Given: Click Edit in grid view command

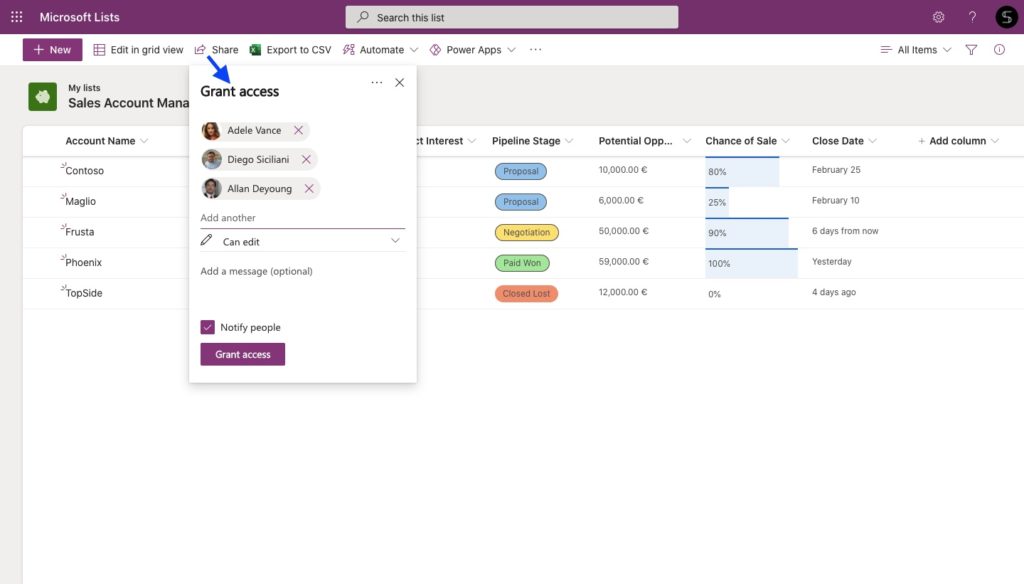Looking at the screenshot, I should click(138, 50).
